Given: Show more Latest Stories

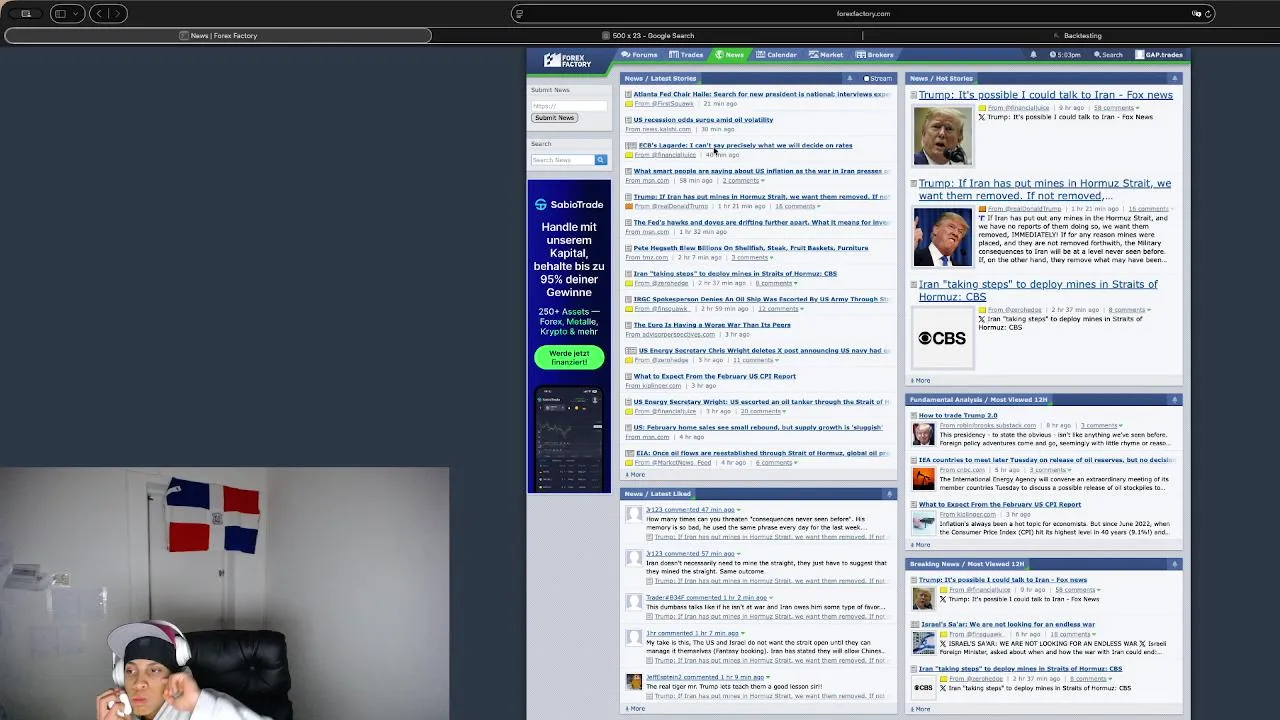Looking at the screenshot, I should pos(636,475).
